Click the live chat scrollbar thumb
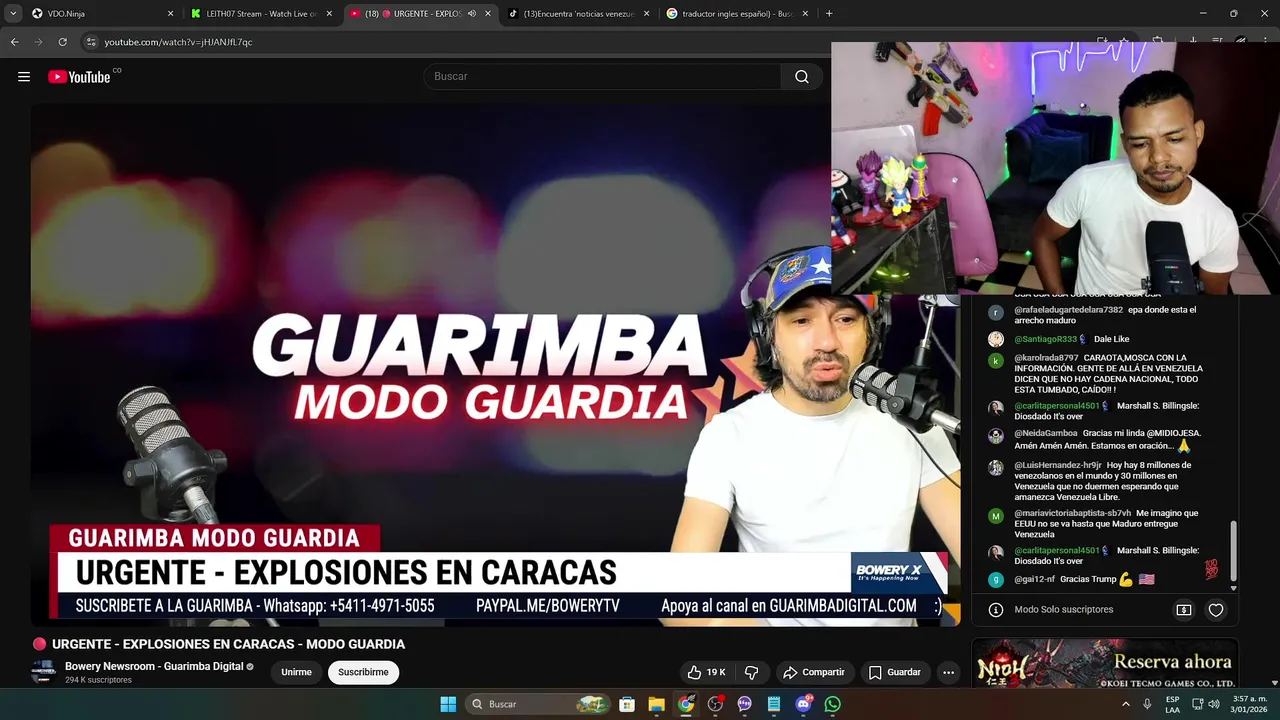Viewport: 1280px width, 720px height. (x=1233, y=550)
